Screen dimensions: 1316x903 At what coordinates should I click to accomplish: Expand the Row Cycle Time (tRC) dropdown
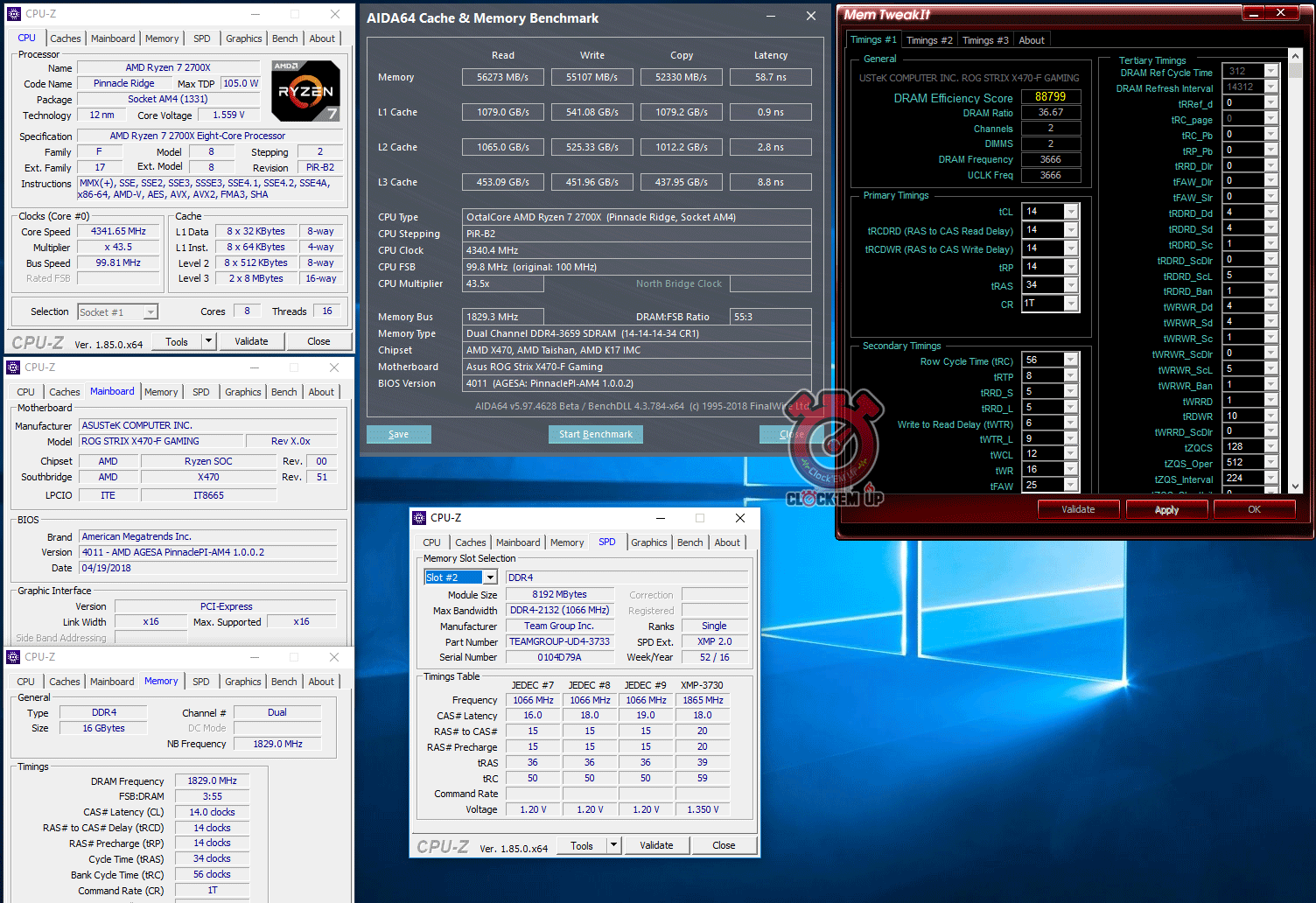tap(1071, 360)
